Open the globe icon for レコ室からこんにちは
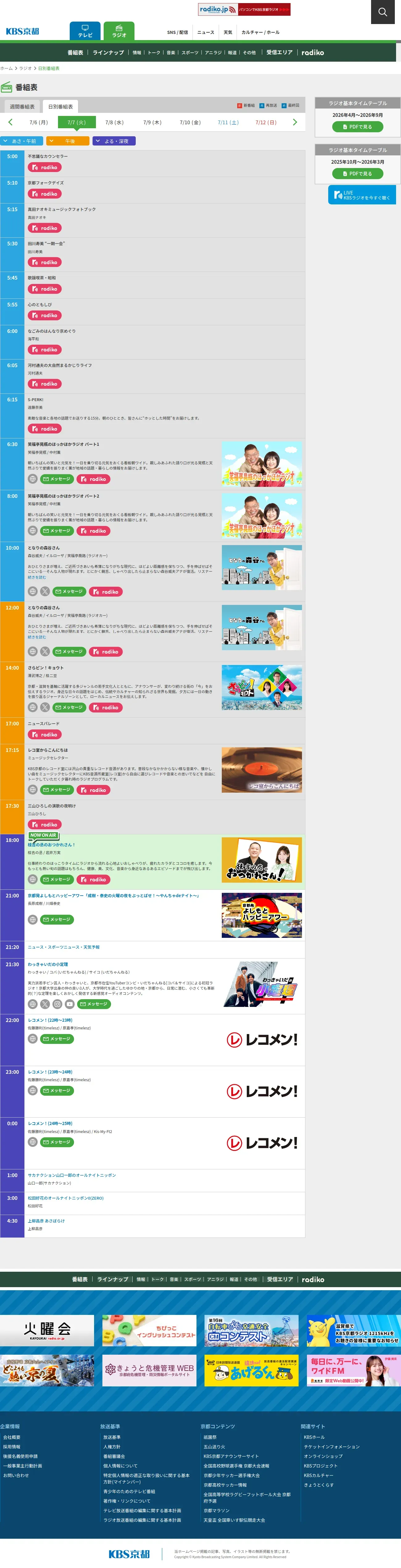The height and width of the screenshot is (1568, 401). 33,790
